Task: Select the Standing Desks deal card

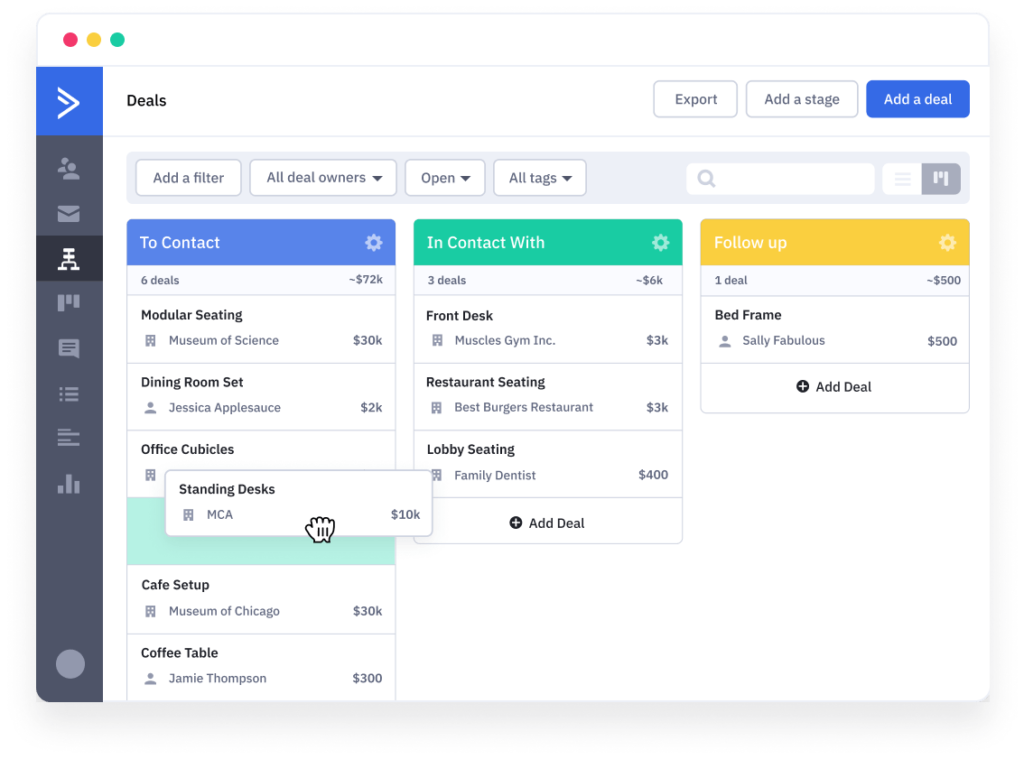Action: [x=298, y=500]
